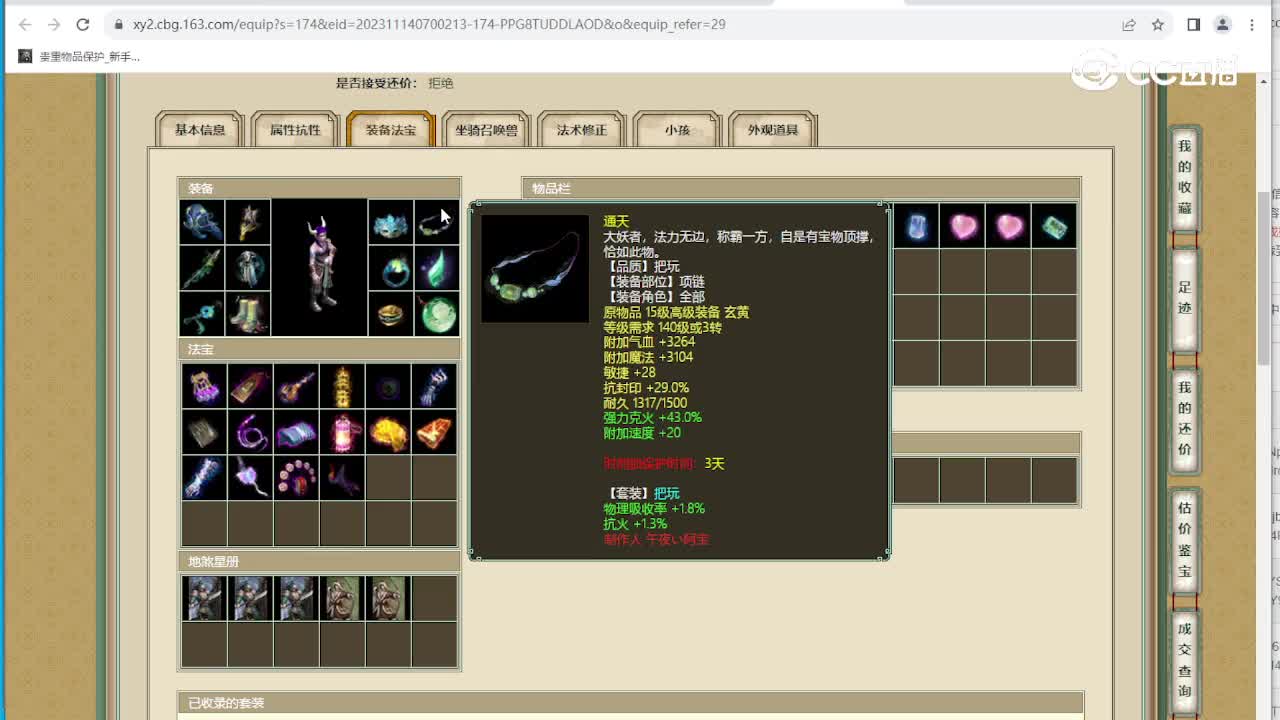Open the browser three-dot menu
The width and height of the screenshot is (1280, 720).
pos(1252,24)
